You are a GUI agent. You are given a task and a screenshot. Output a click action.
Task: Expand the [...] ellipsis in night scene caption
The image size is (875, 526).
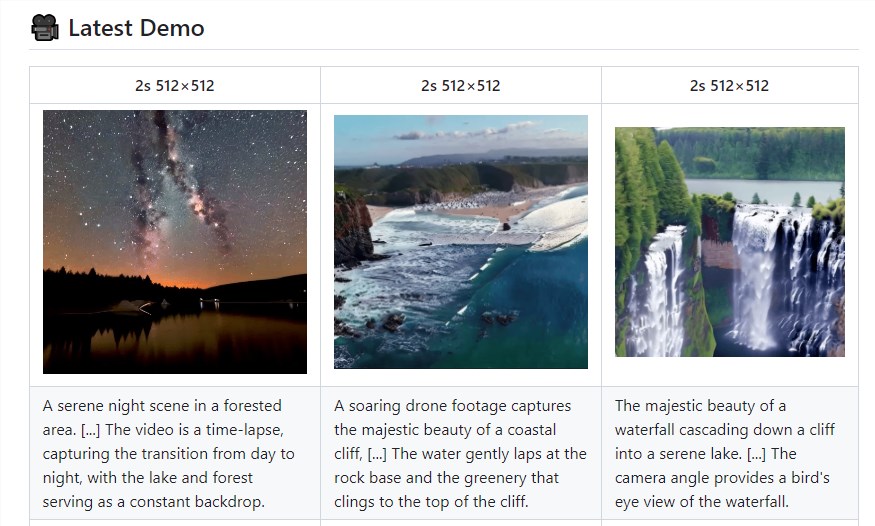coord(89,430)
